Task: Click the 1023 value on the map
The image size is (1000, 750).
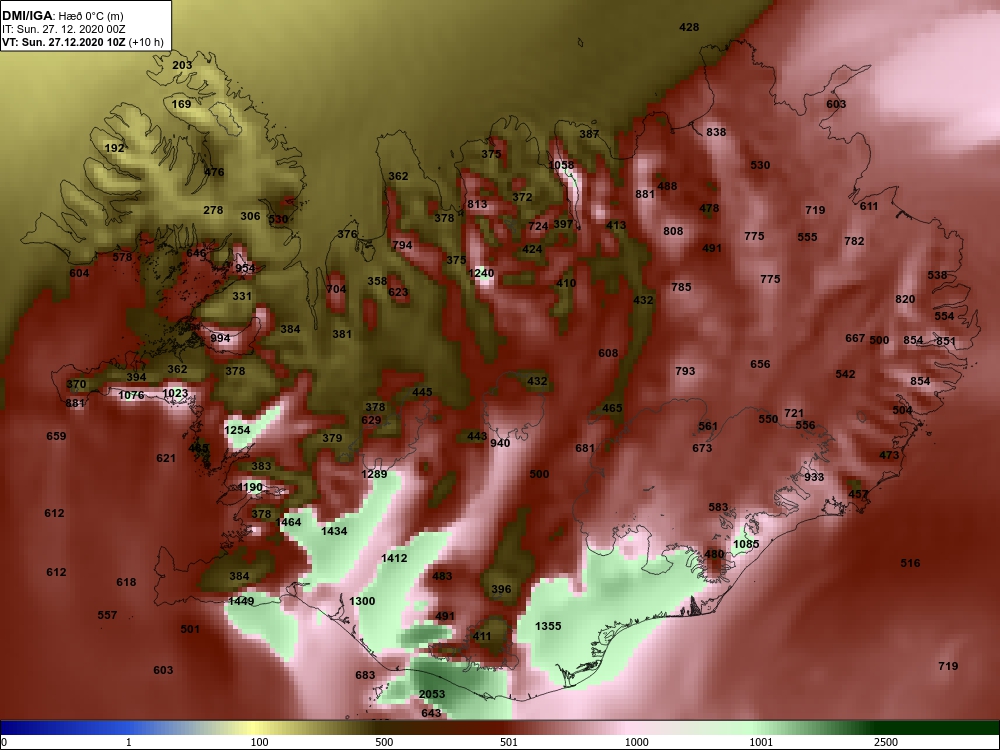Action: coord(175,393)
